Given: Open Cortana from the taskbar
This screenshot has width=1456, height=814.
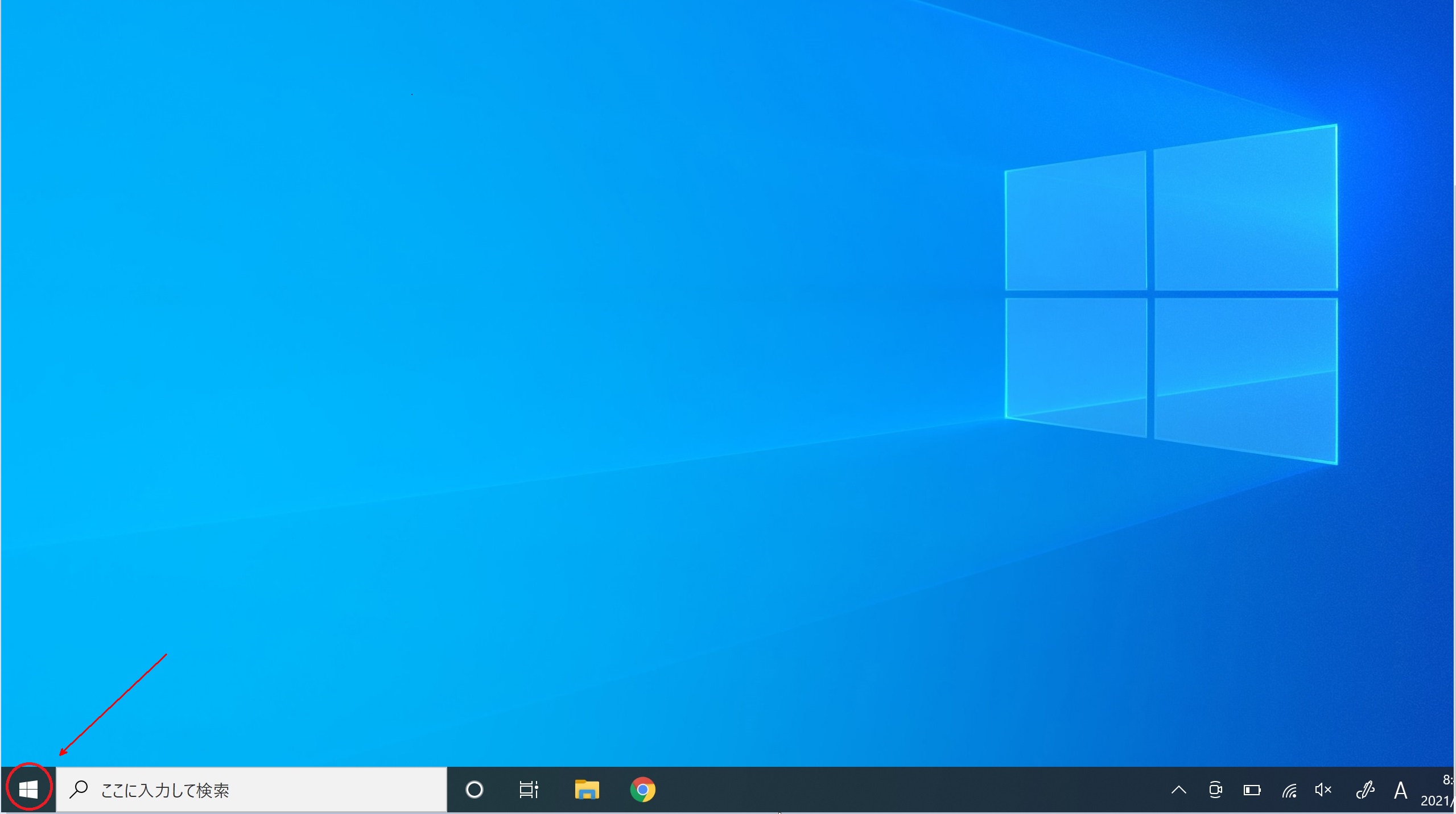Looking at the screenshot, I should [x=474, y=790].
